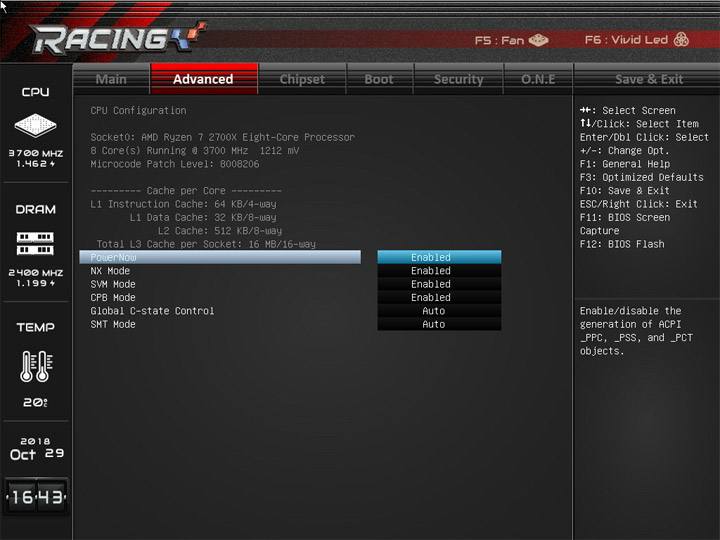Select Global C-state Control setting

point(152,311)
